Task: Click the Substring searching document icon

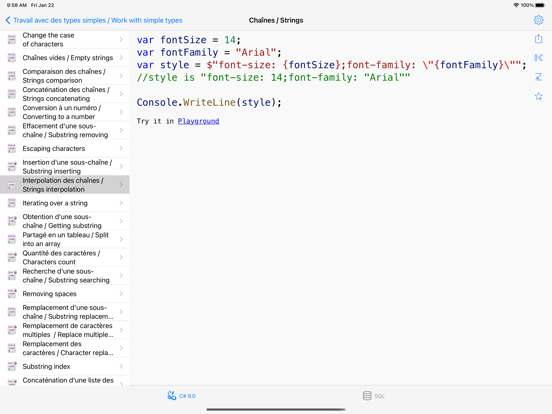Action: coord(12,276)
